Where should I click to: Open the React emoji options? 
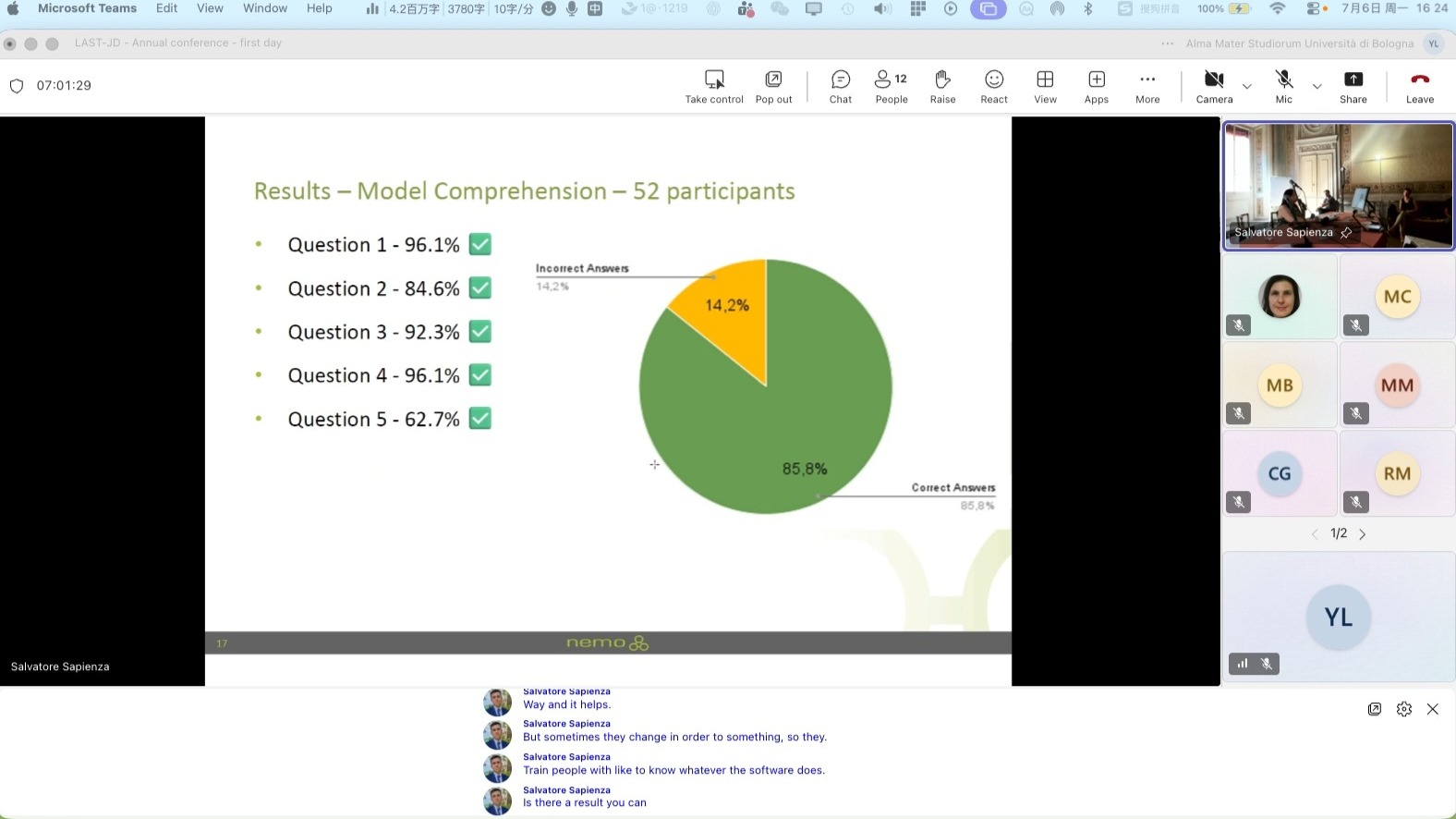pos(994,87)
